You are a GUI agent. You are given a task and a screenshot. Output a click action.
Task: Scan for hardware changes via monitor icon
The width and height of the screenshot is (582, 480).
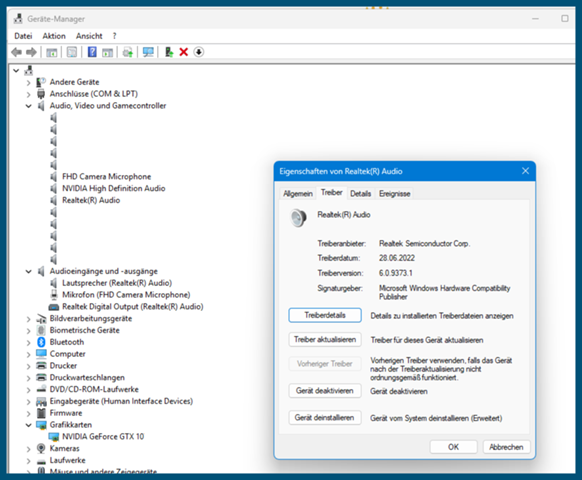tap(148, 52)
